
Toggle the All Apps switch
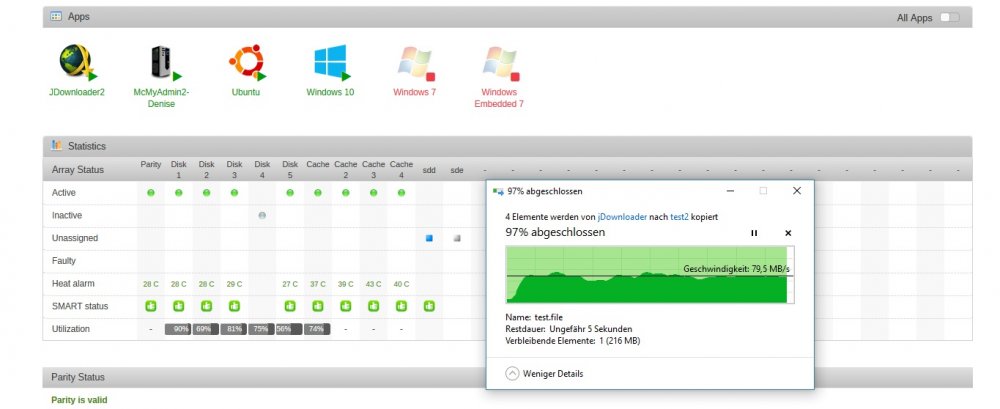click(949, 17)
